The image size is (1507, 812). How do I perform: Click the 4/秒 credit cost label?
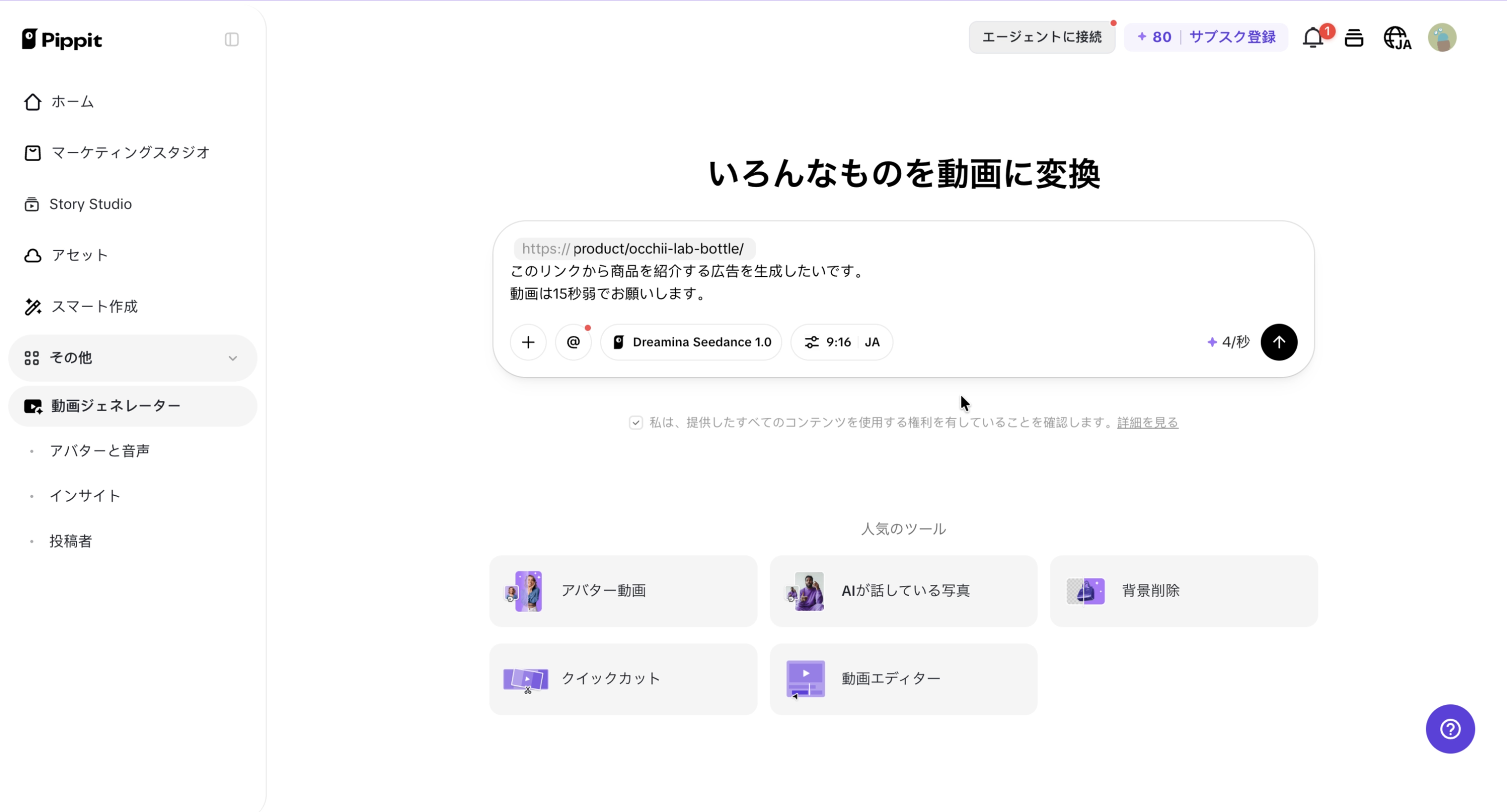coord(1228,342)
